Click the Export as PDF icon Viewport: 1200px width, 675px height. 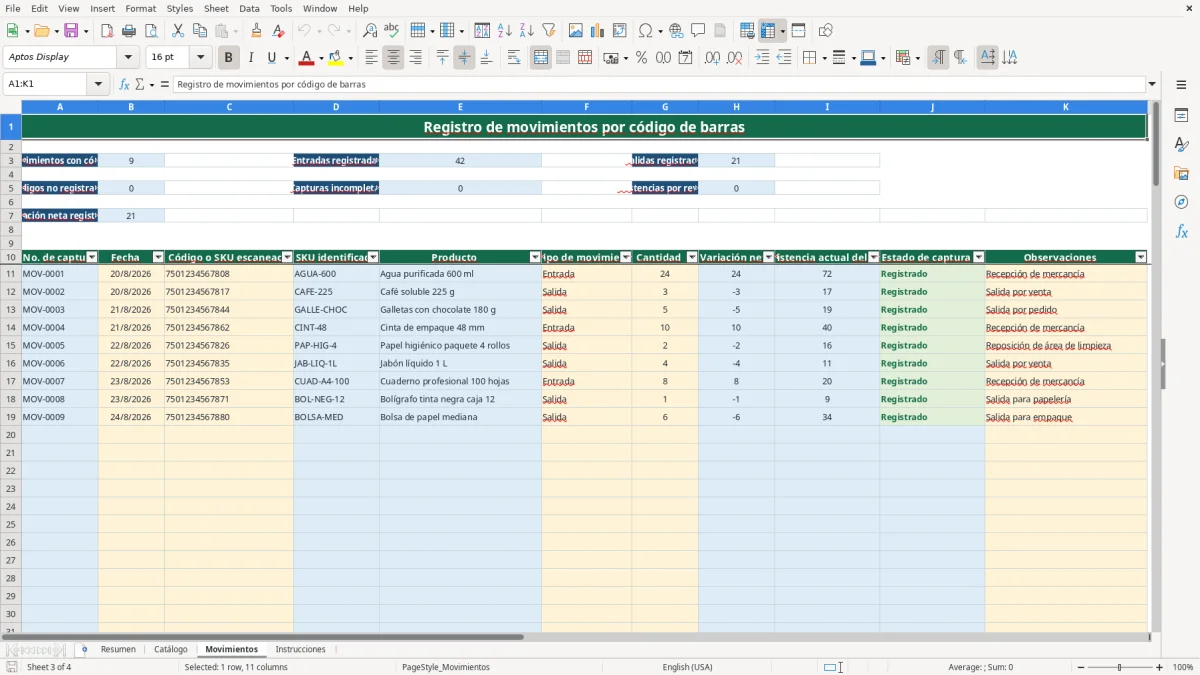point(107,31)
